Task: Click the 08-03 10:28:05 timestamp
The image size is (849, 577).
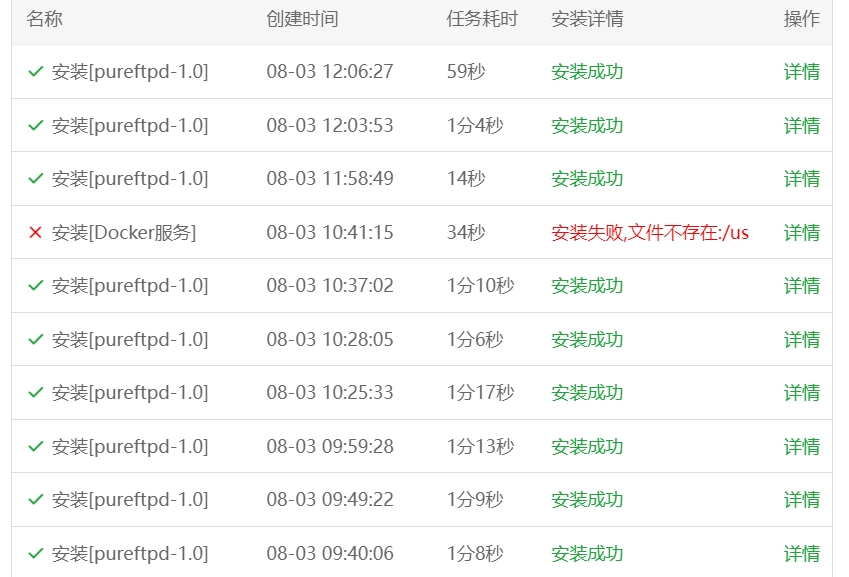Action: pyautogui.click(x=330, y=340)
